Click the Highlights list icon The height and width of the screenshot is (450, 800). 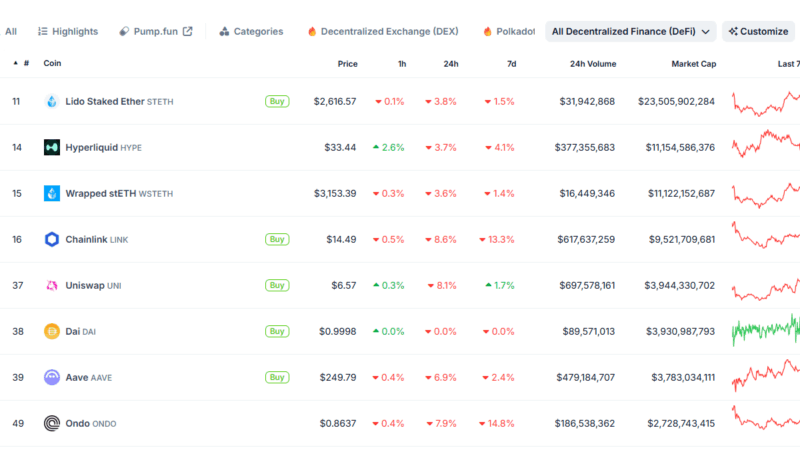pos(43,32)
